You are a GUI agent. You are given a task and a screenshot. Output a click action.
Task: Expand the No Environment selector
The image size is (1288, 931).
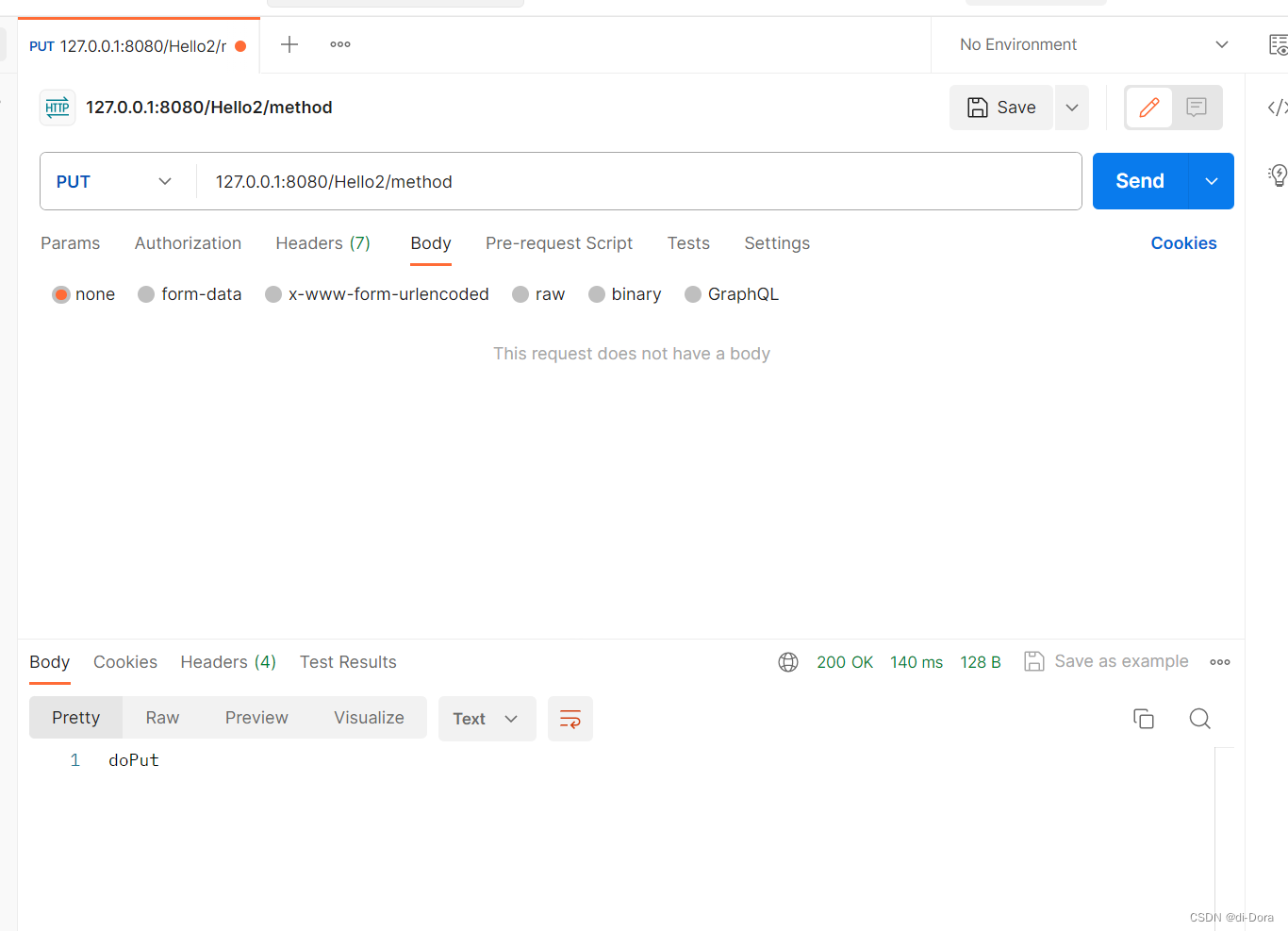pyautogui.click(x=1095, y=44)
